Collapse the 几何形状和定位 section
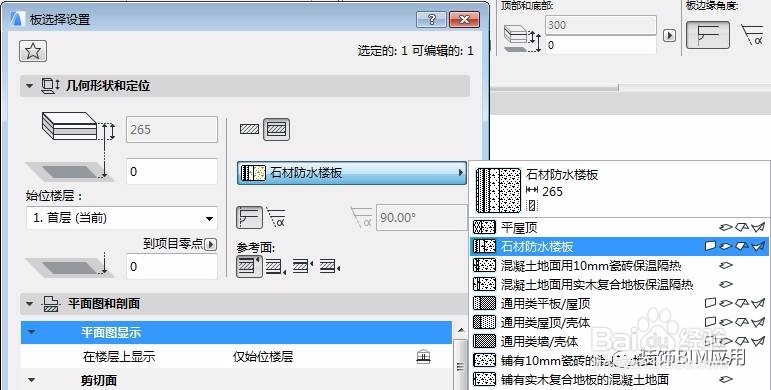Image resolution: width=771 pixels, height=390 pixels. [30, 86]
